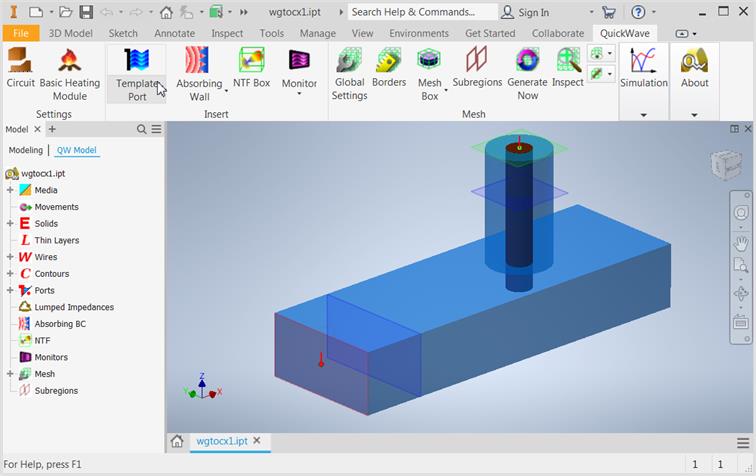This screenshot has height=476, width=756.
Task: Select Thin Layers in the tree
Action: 57,240
